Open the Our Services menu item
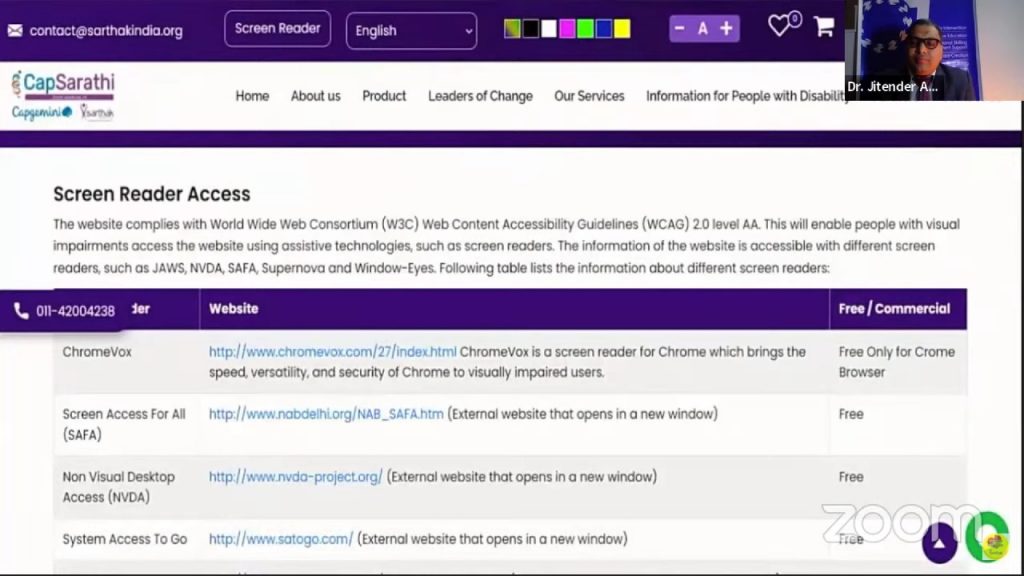 (x=589, y=96)
